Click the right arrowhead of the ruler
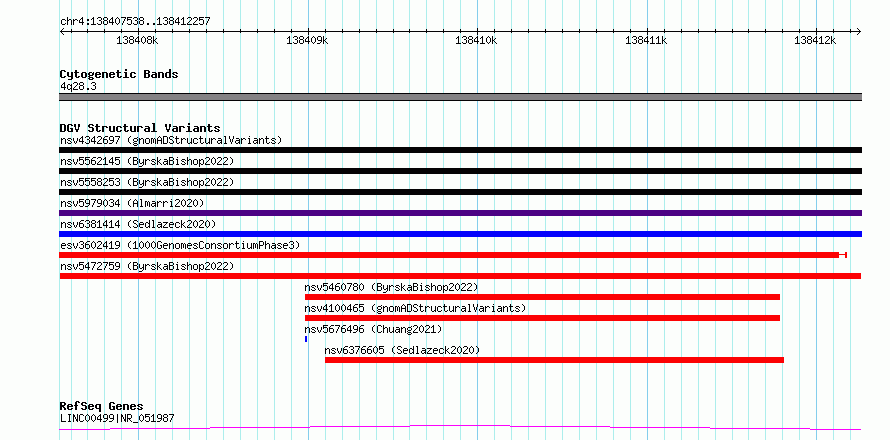This screenshot has width=890, height=440. 859,31
